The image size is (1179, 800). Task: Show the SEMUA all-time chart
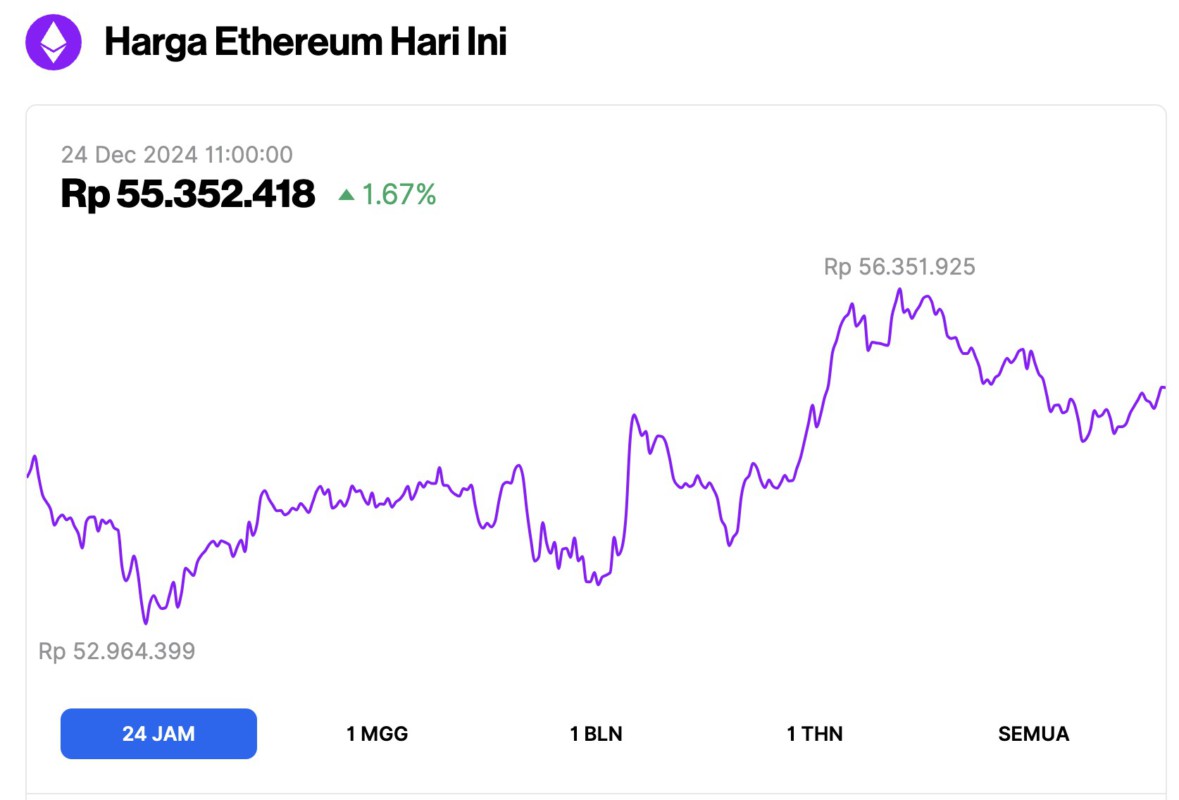point(1033,733)
